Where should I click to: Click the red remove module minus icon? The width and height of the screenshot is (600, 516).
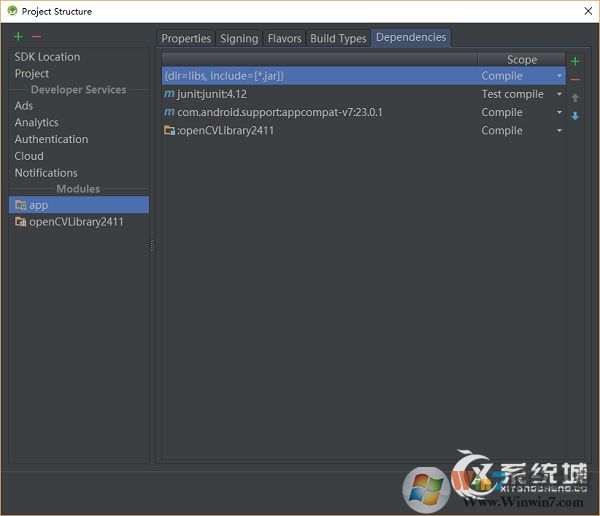point(36,37)
